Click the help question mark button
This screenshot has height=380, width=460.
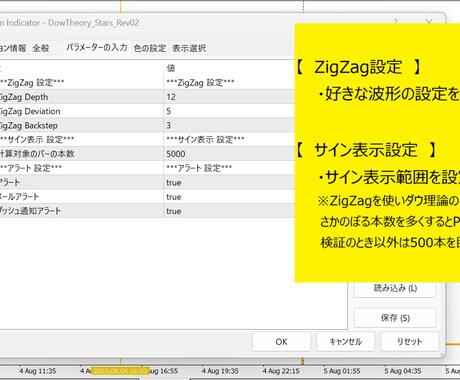396,22
